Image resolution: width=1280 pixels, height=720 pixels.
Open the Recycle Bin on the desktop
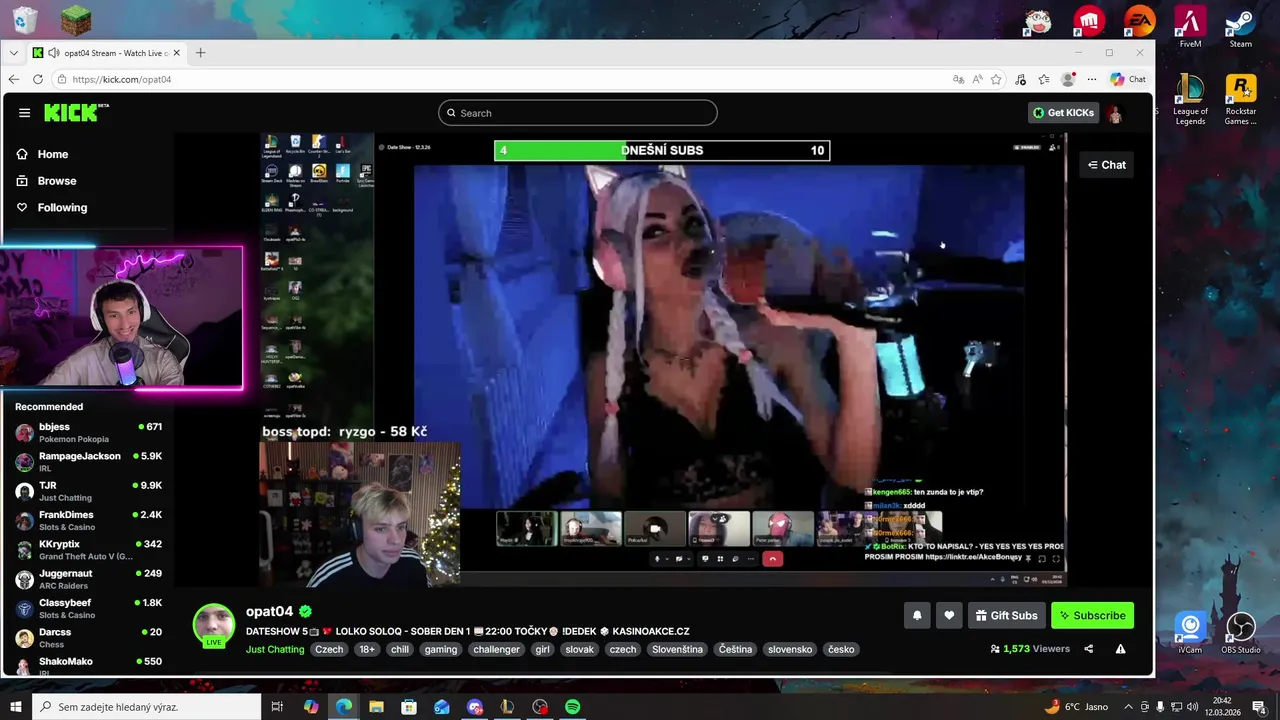25,19
